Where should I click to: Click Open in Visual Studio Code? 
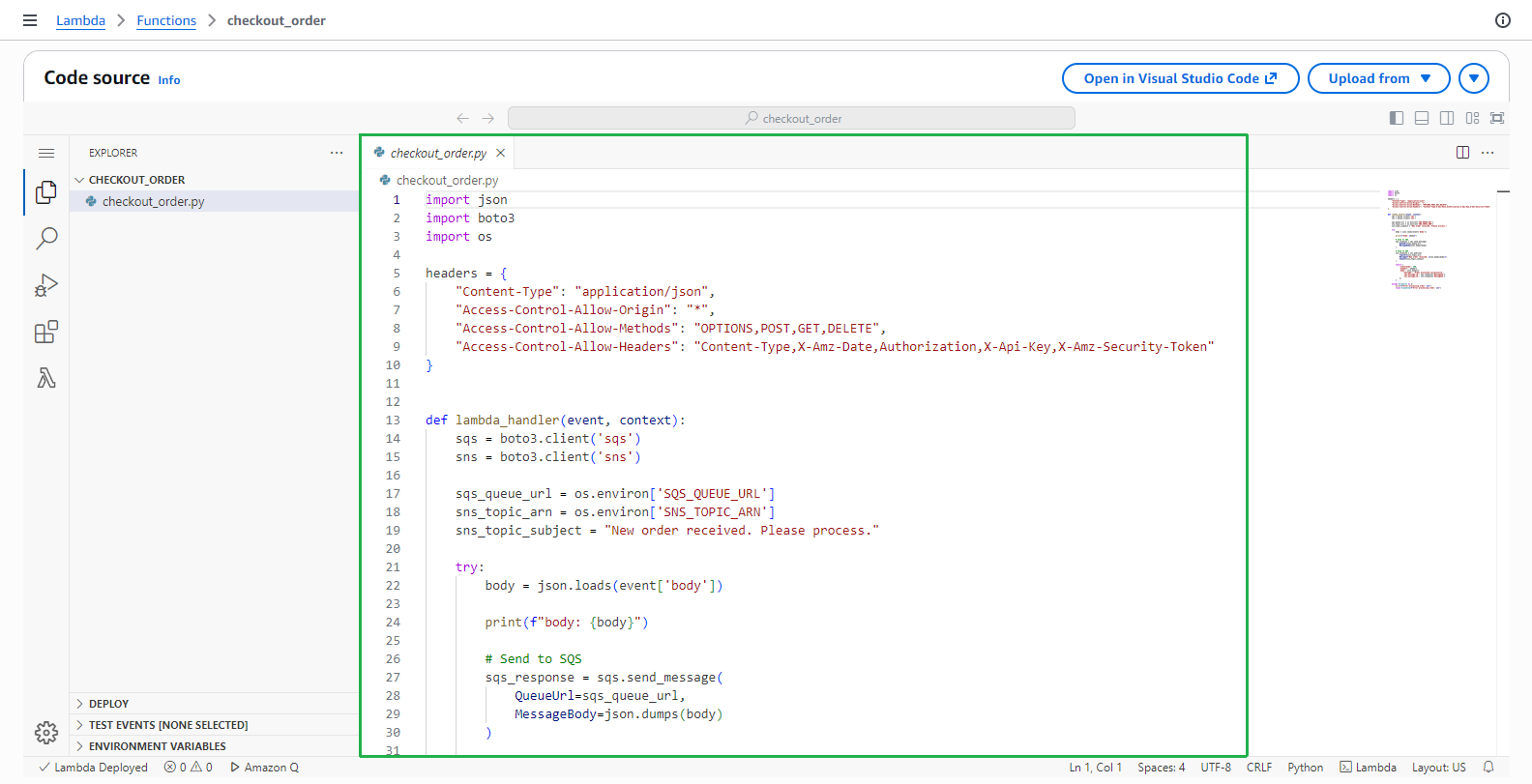coord(1180,78)
